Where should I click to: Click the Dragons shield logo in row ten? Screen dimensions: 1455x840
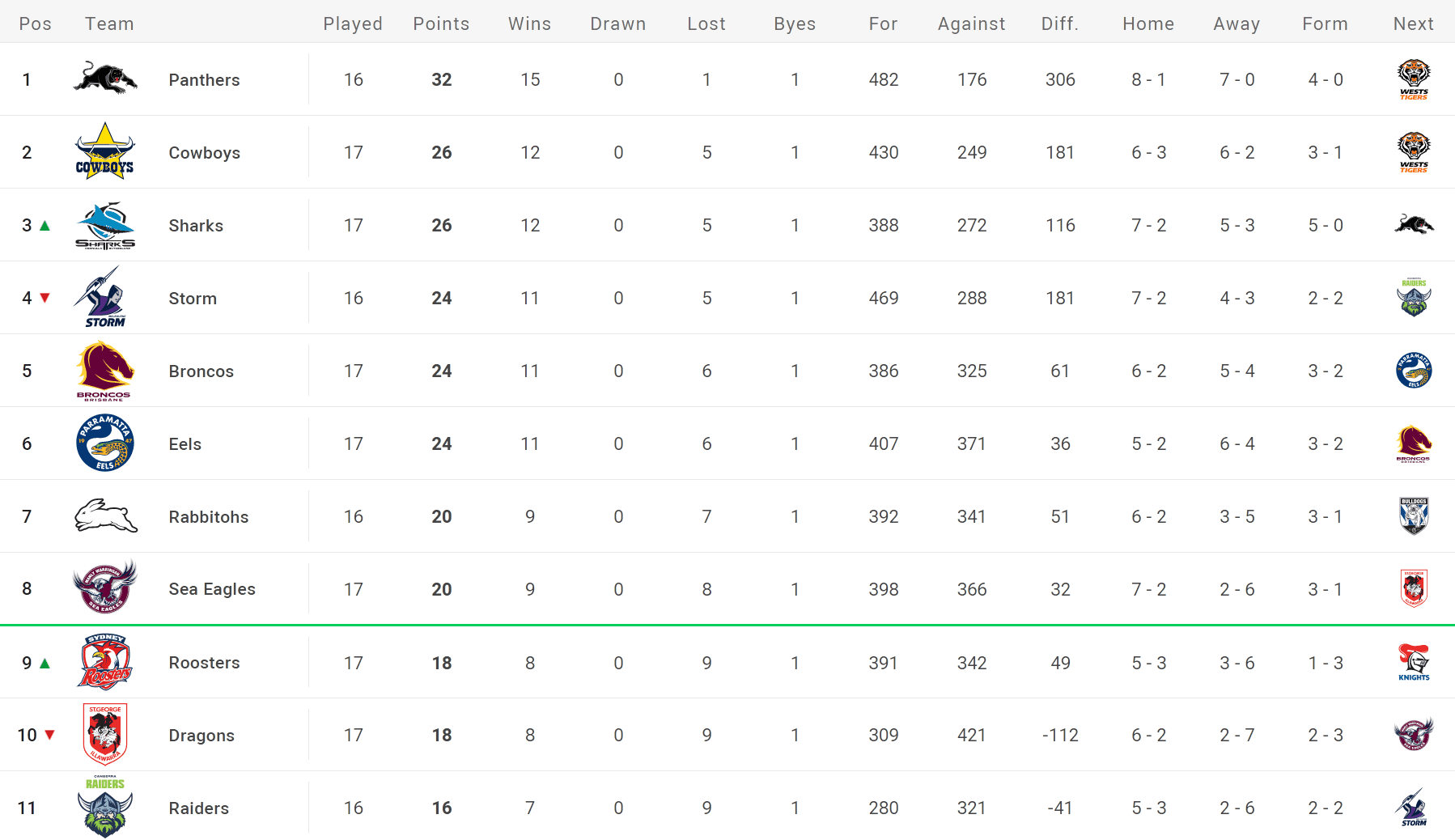pyautogui.click(x=105, y=733)
